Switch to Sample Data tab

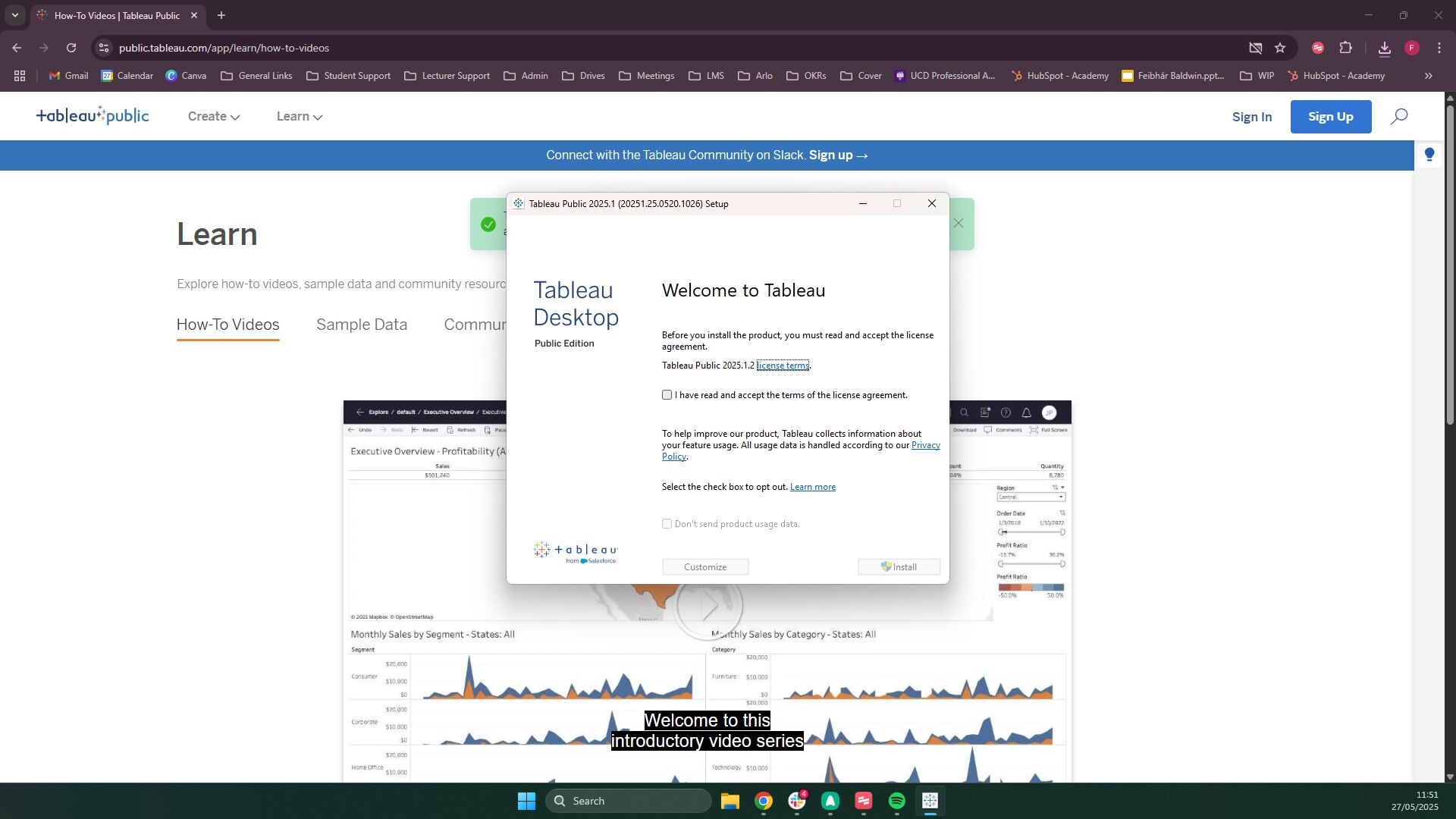coord(361,325)
